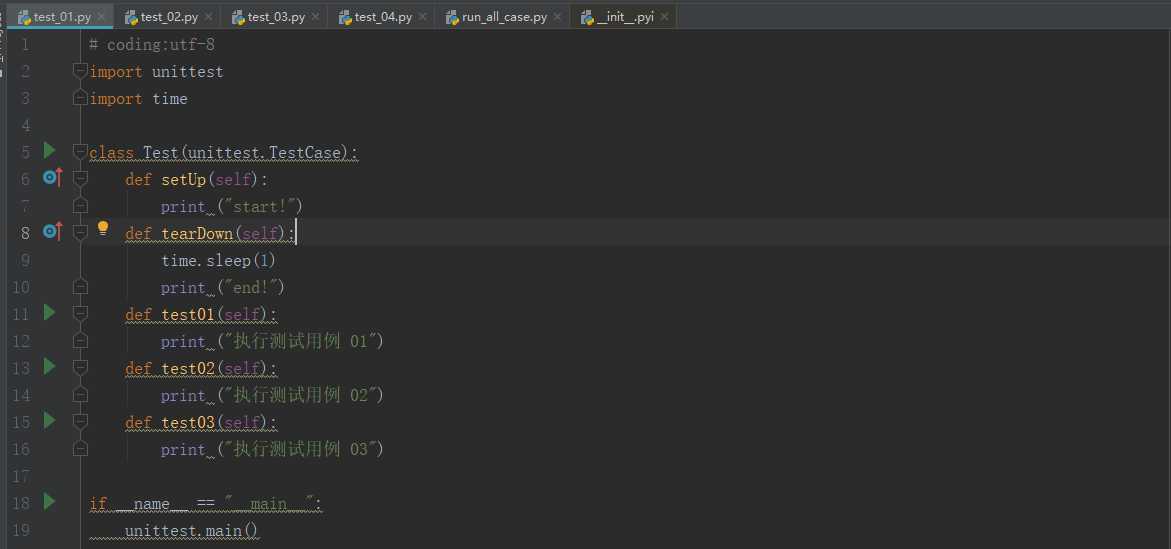This screenshot has width=1171, height=549.
Task: Run the Test class with gutter arrow
Action: coord(49,151)
